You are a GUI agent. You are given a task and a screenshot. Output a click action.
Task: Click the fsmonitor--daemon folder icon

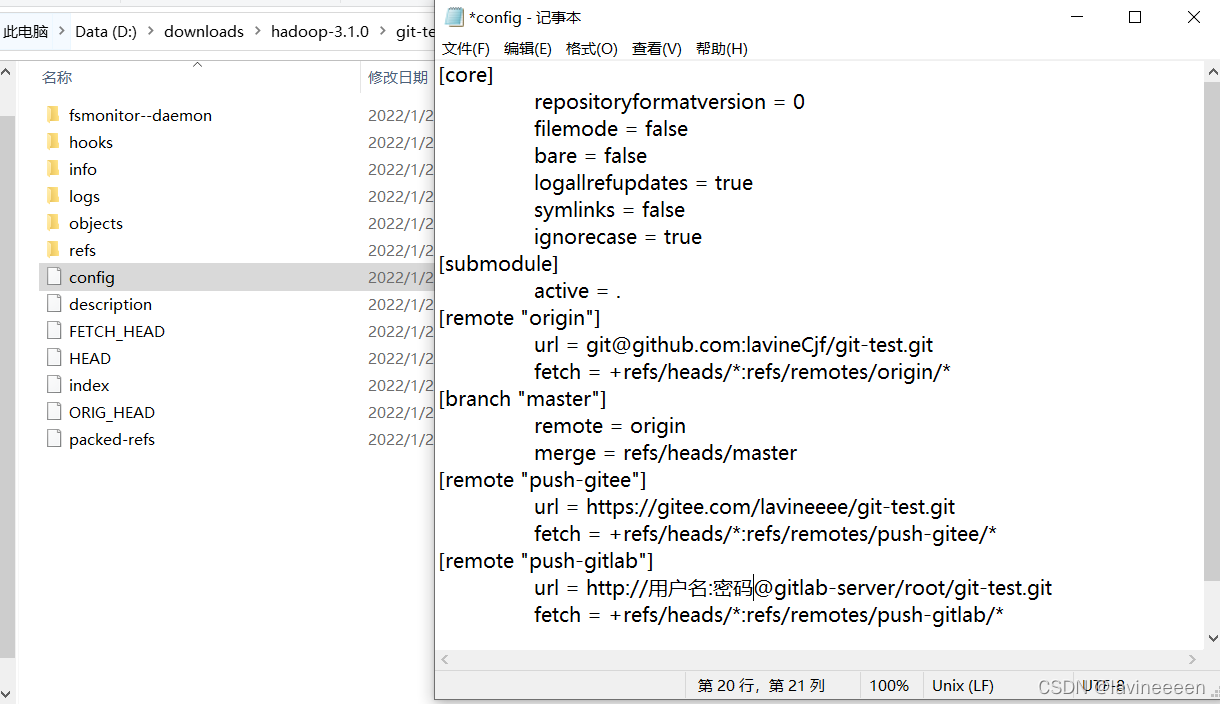pos(54,115)
